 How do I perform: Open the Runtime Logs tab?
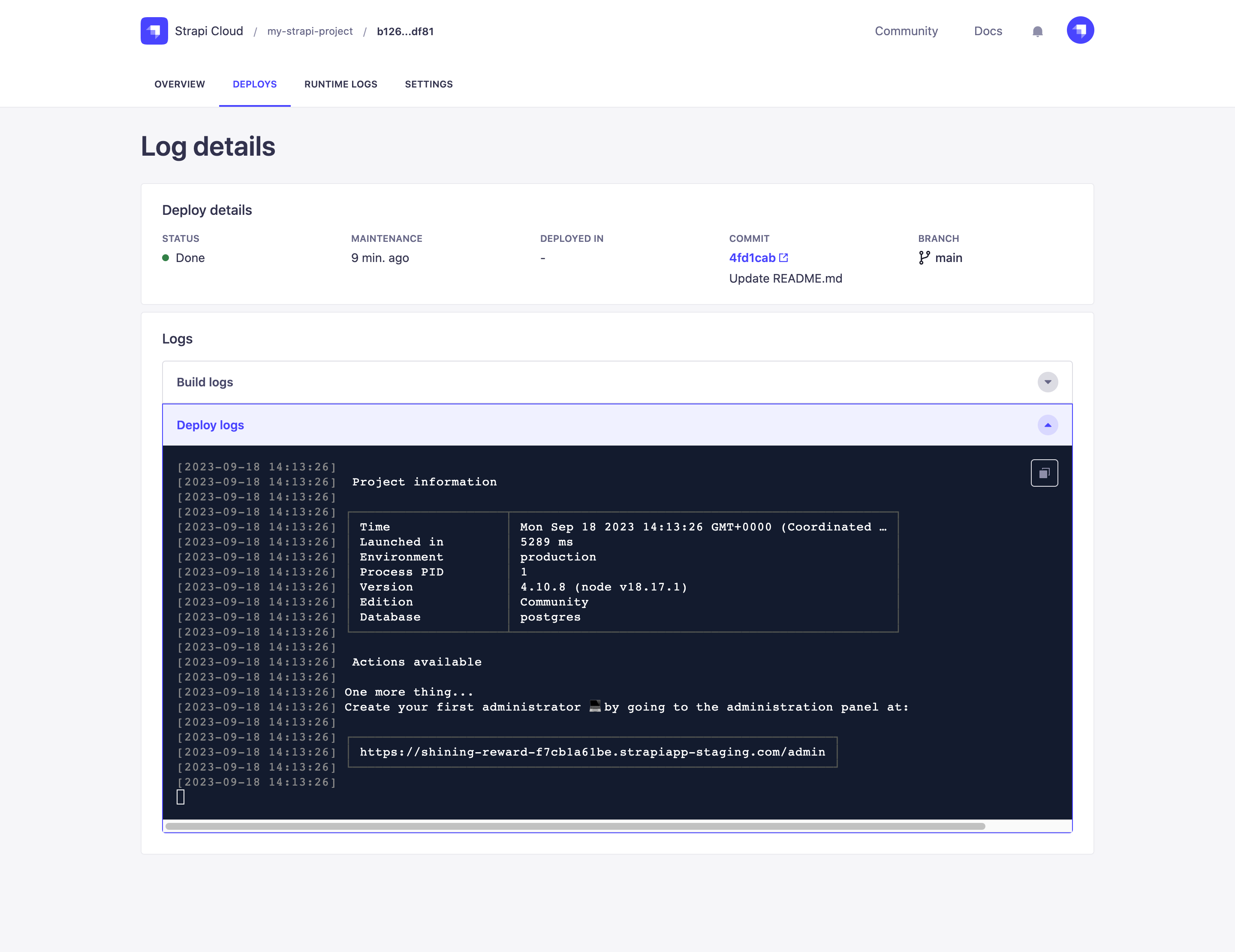[340, 84]
